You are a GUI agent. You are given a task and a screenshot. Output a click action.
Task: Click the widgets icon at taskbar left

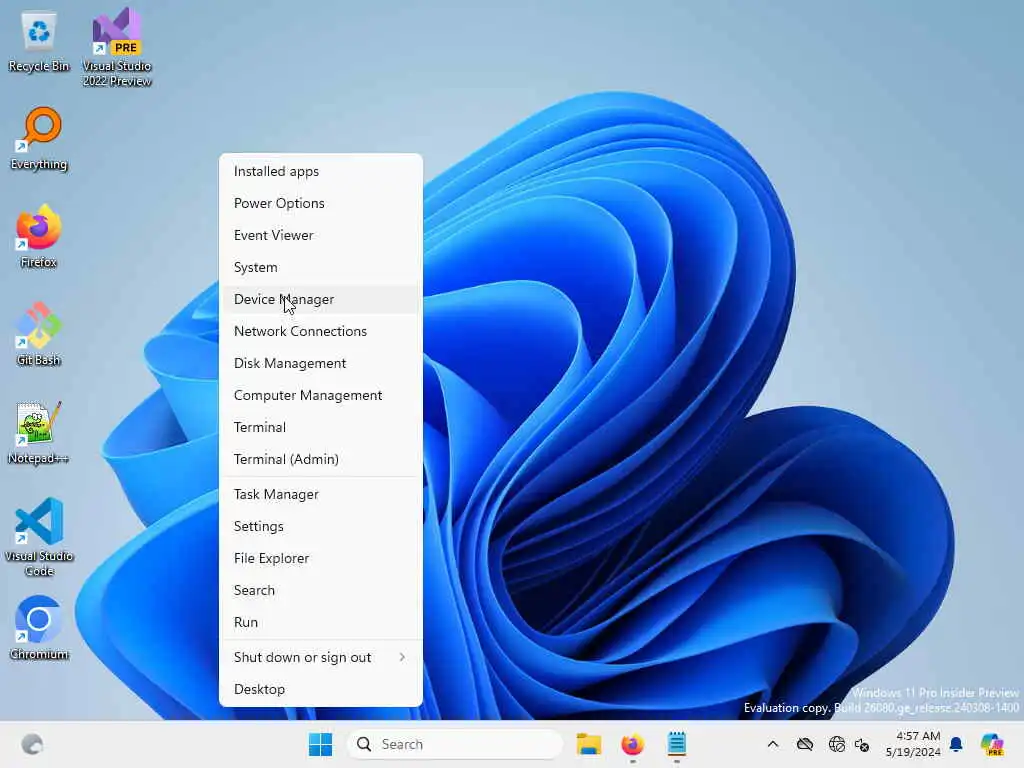(x=32, y=744)
